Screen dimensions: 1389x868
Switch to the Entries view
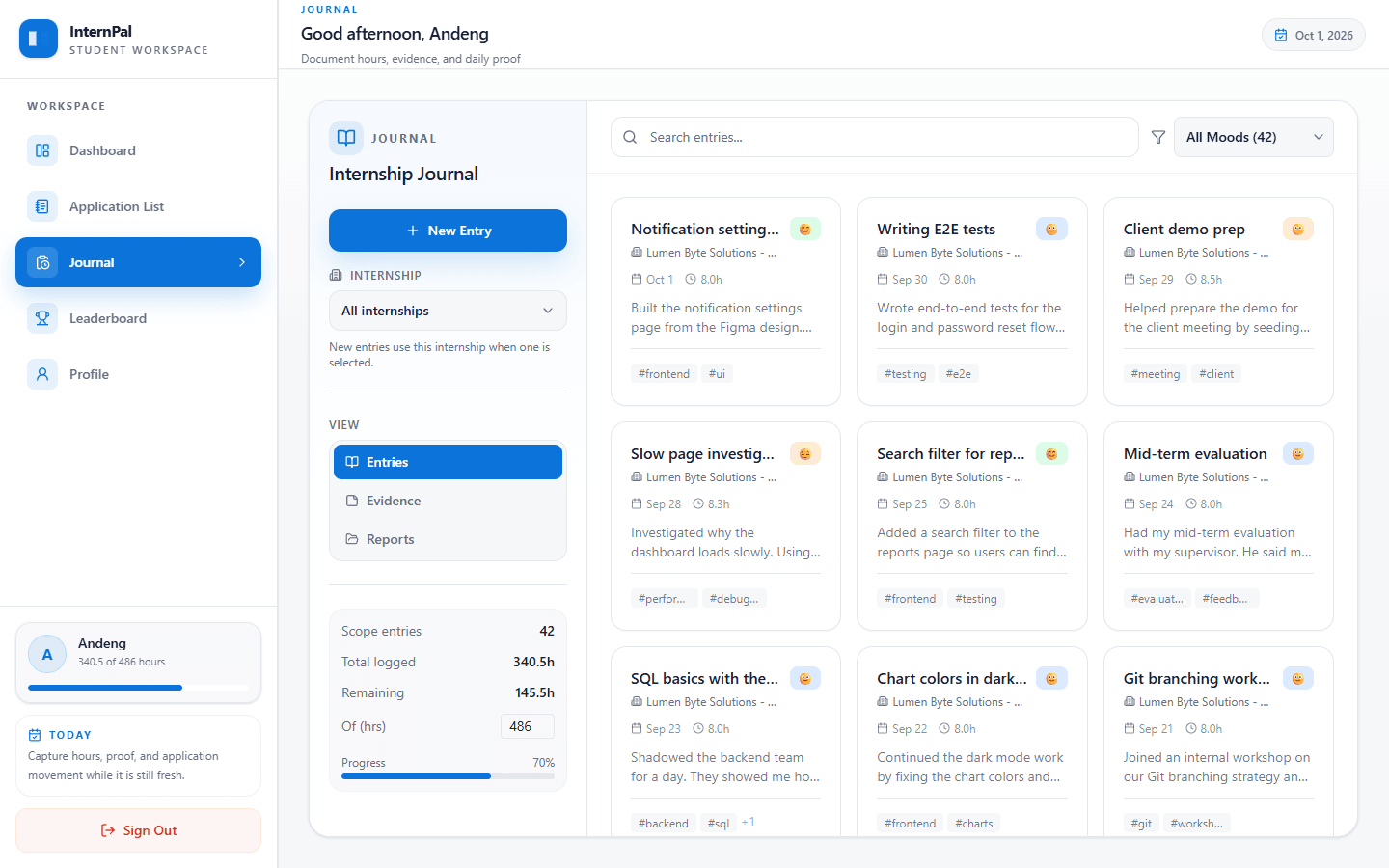(x=448, y=462)
